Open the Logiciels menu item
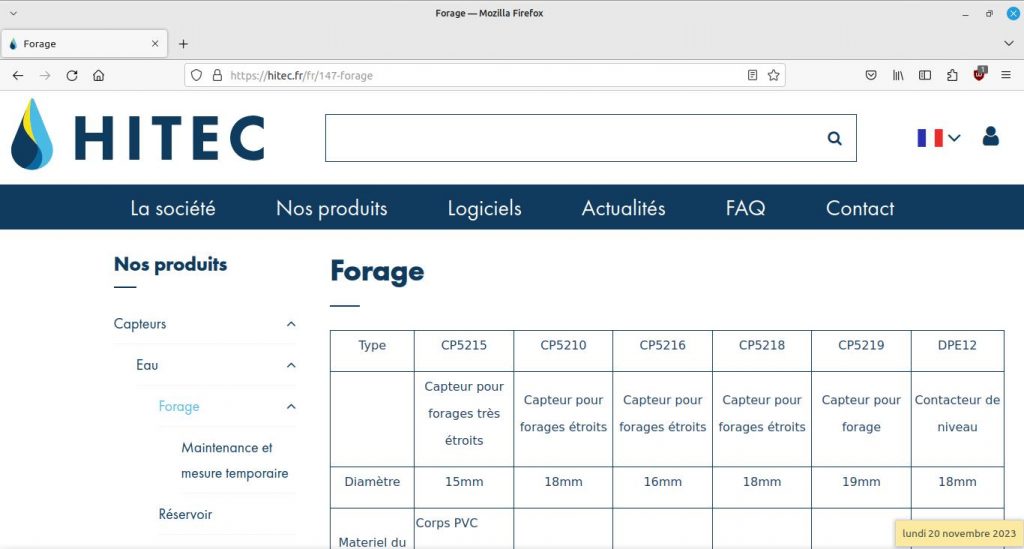 click(x=484, y=208)
